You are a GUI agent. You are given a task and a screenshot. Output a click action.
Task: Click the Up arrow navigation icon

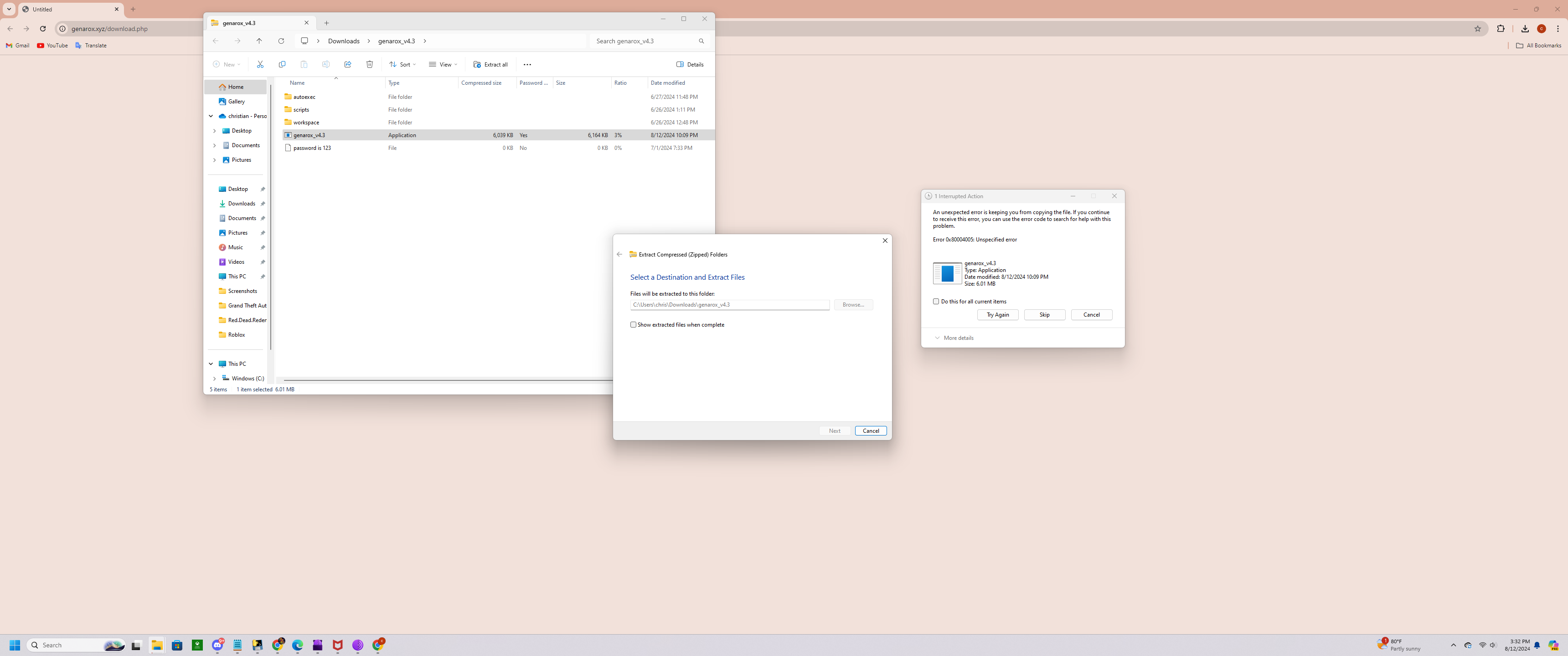[x=259, y=41]
